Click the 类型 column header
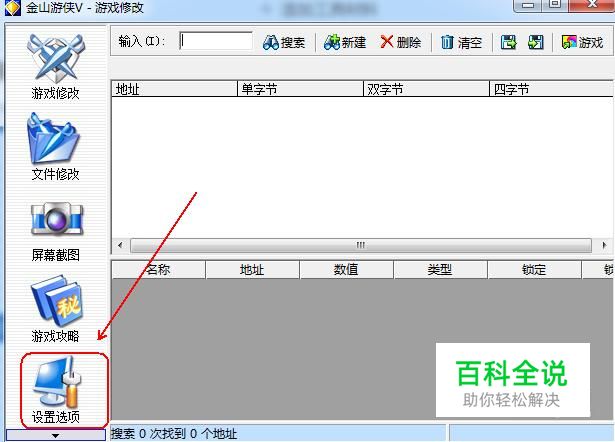The width and height of the screenshot is (615, 442). click(440, 270)
